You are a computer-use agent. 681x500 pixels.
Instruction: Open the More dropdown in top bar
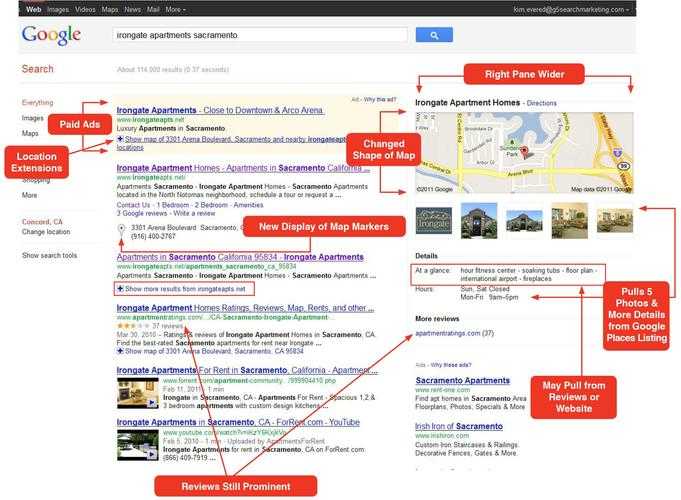[175, 9]
